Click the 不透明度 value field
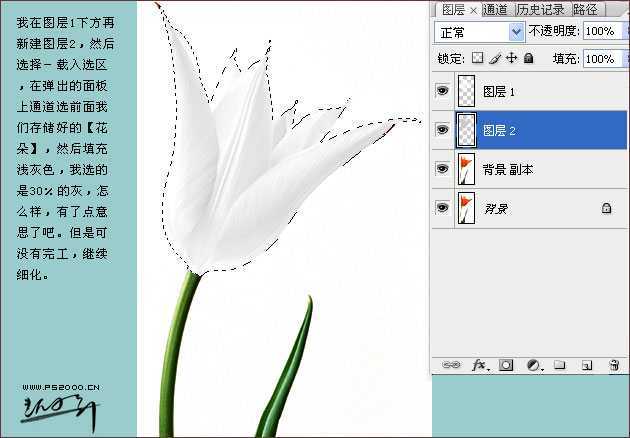 (x=602, y=31)
